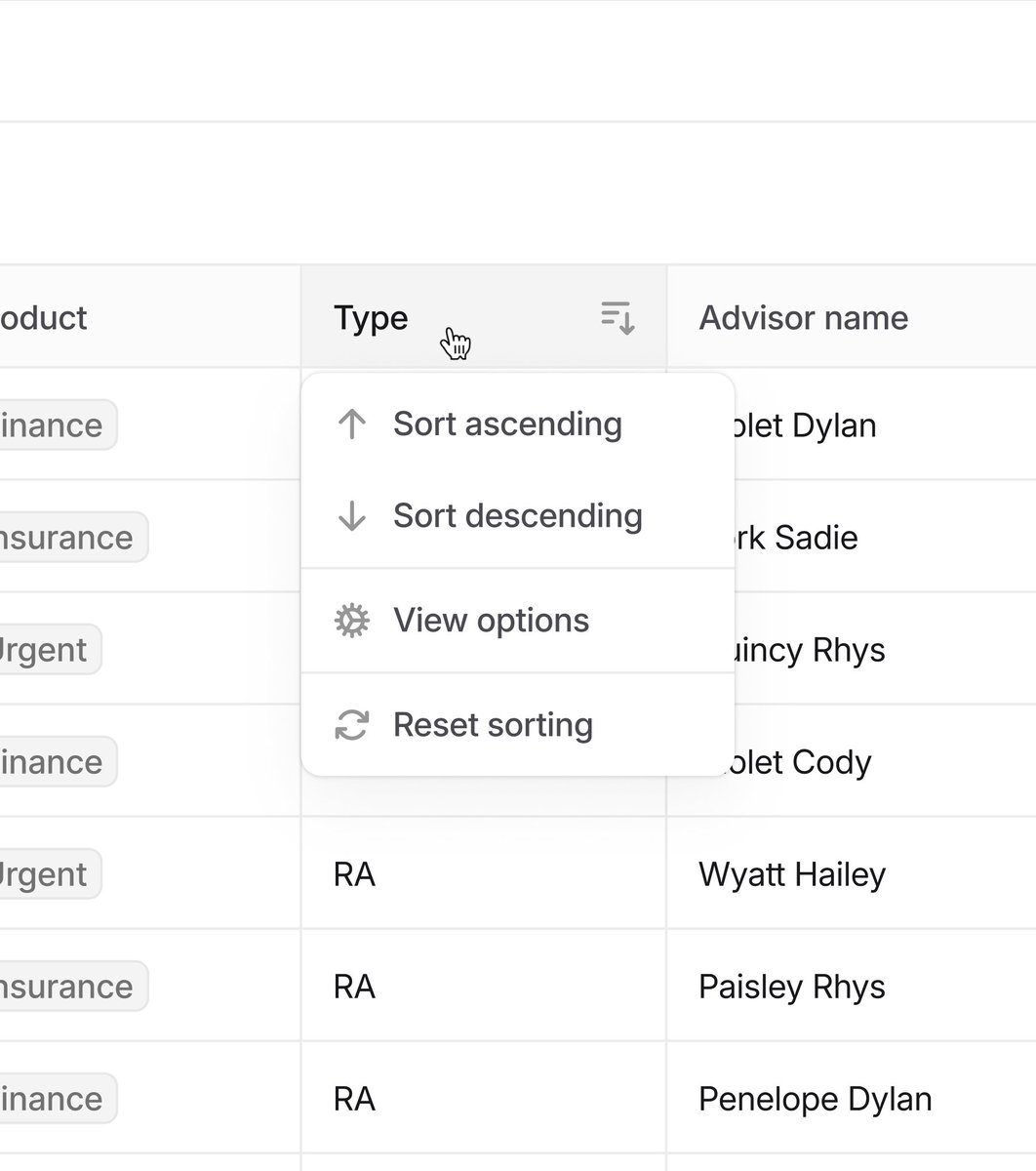Click the up arrow icon for ascending sort
Viewport: 1036px width, 1171px height.
(351, 424)
